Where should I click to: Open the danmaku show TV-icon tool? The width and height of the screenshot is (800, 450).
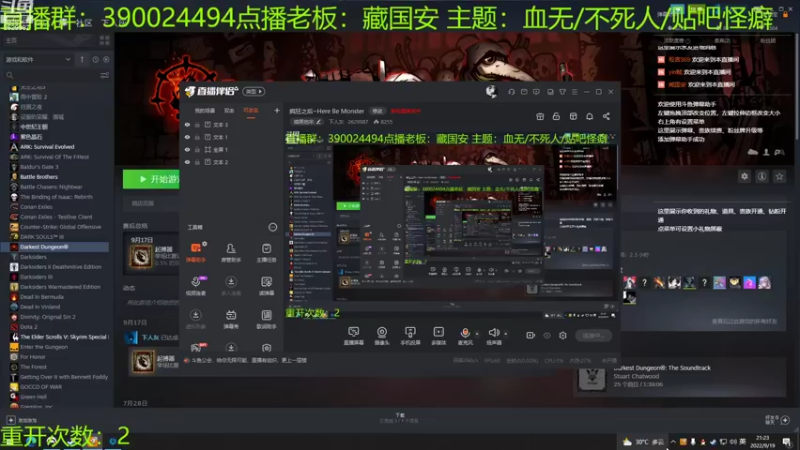pyautogui.click(x=231, y=318)
